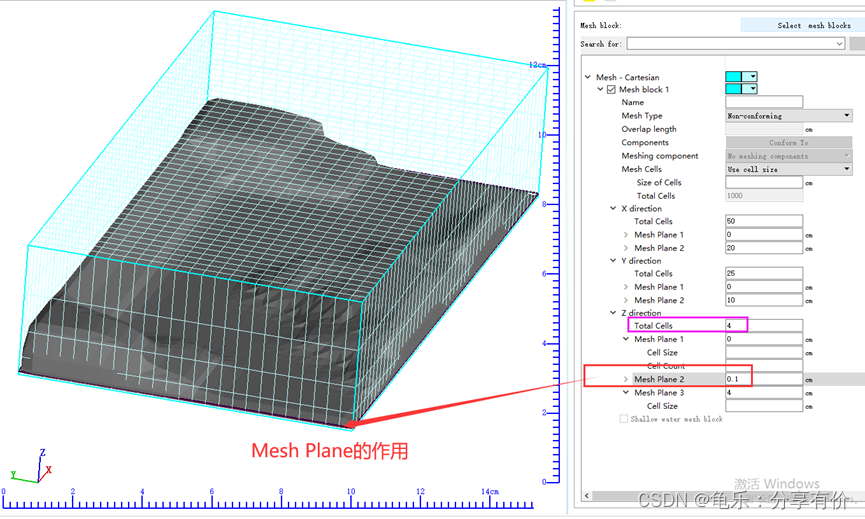865x519 pixels.
Task: Select the X direction Mesh Plane 1 value
Action: coord(764,235)
